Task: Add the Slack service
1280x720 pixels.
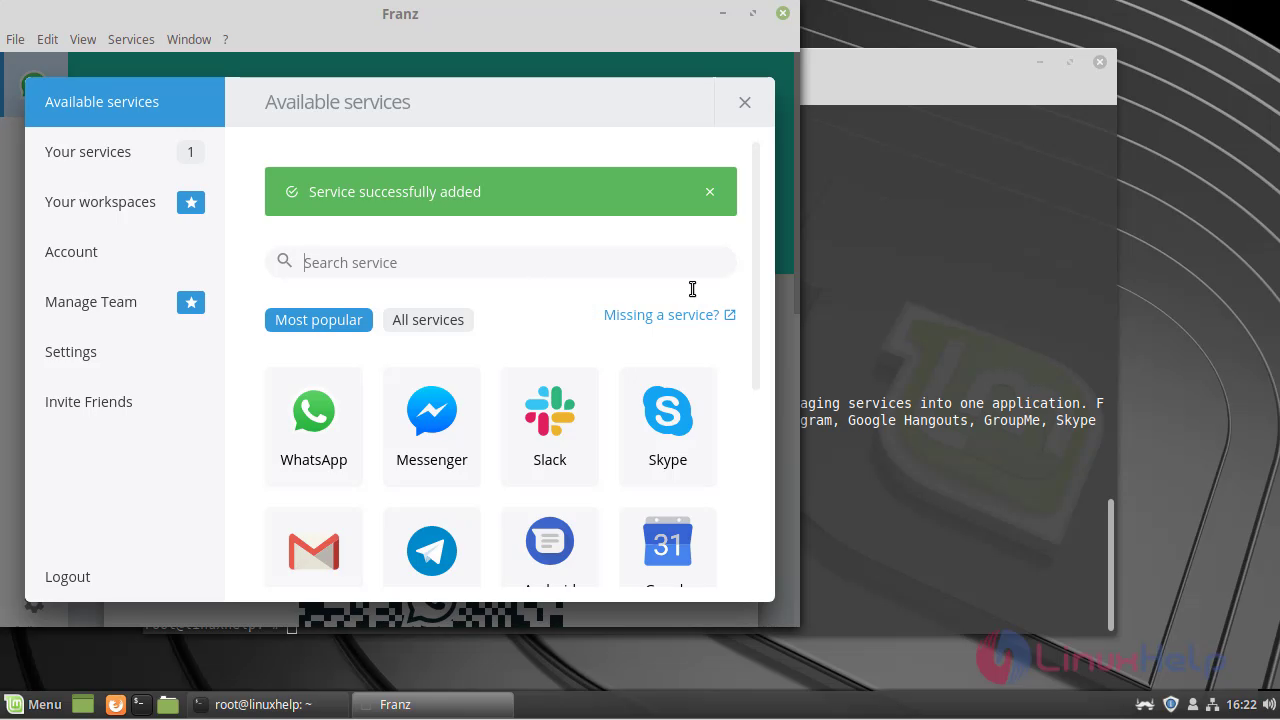Action: tap(550, 427)
